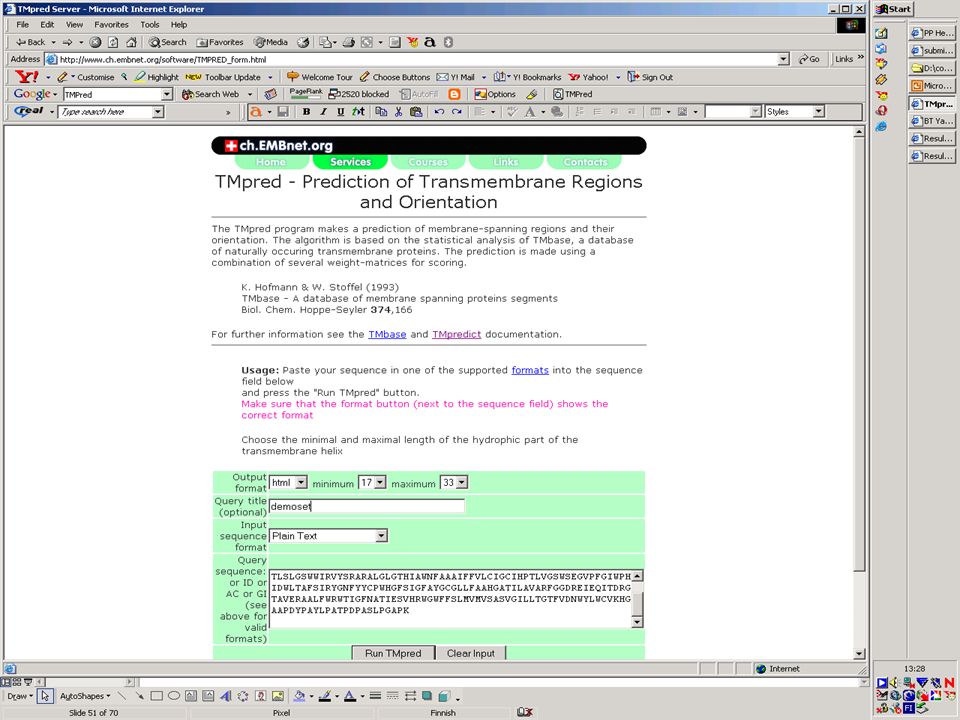Image resolution: width=960 pixels, height=720 pixels.
Task: Open the Input sequence format Plain Text dropdown
Action: pos(381,536)
